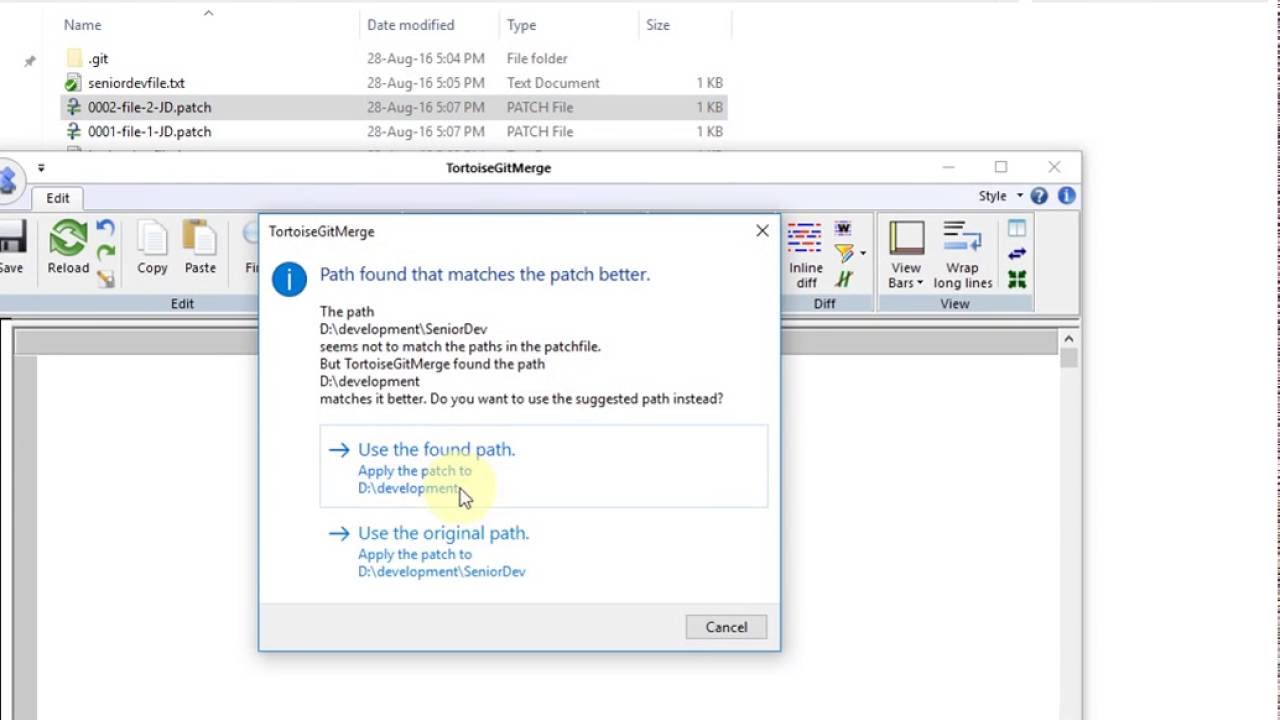This screenshot has width=1280, height=720.
Task: Click the green collapse arrows icon
Action: coord(1017,280)
